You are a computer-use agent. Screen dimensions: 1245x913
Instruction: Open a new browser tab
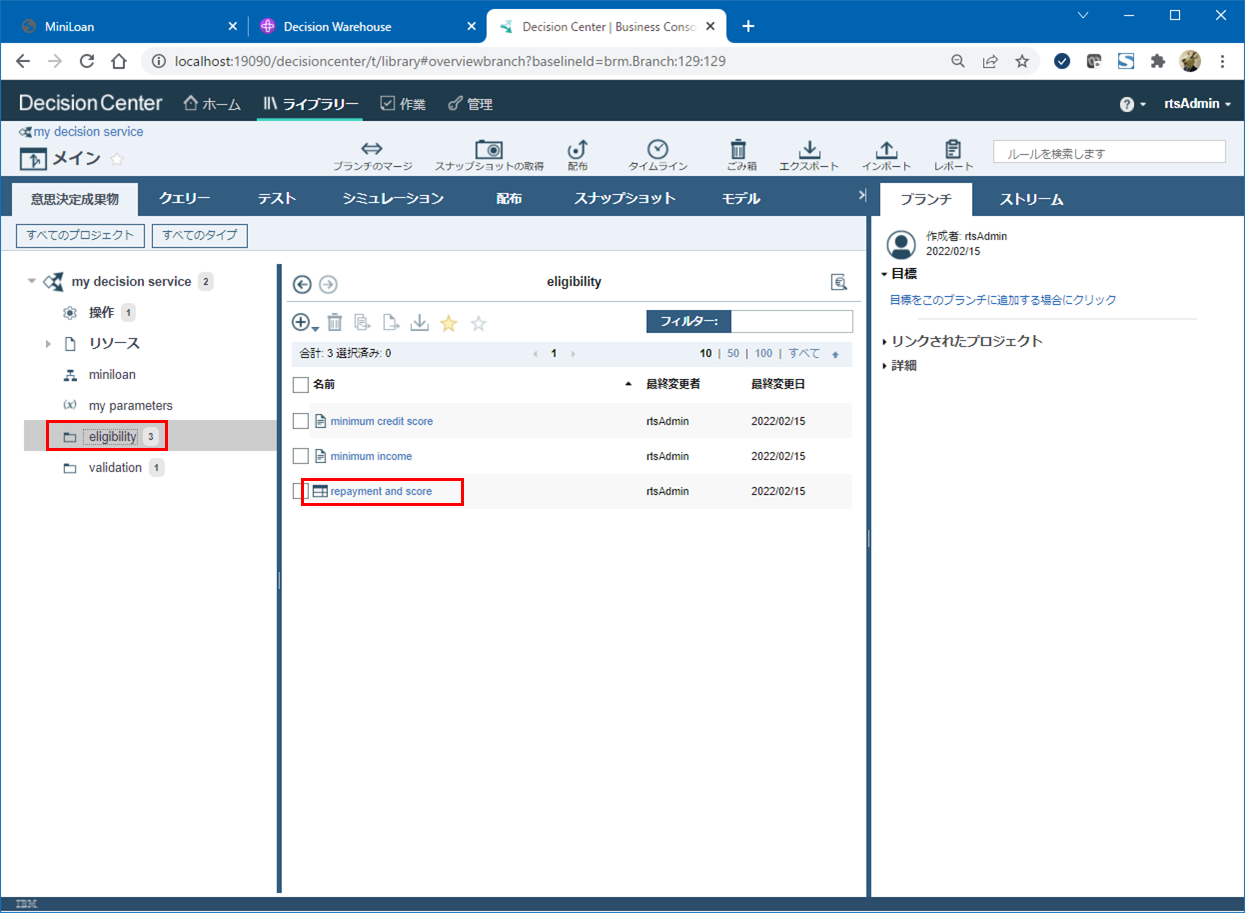[748, 26]
